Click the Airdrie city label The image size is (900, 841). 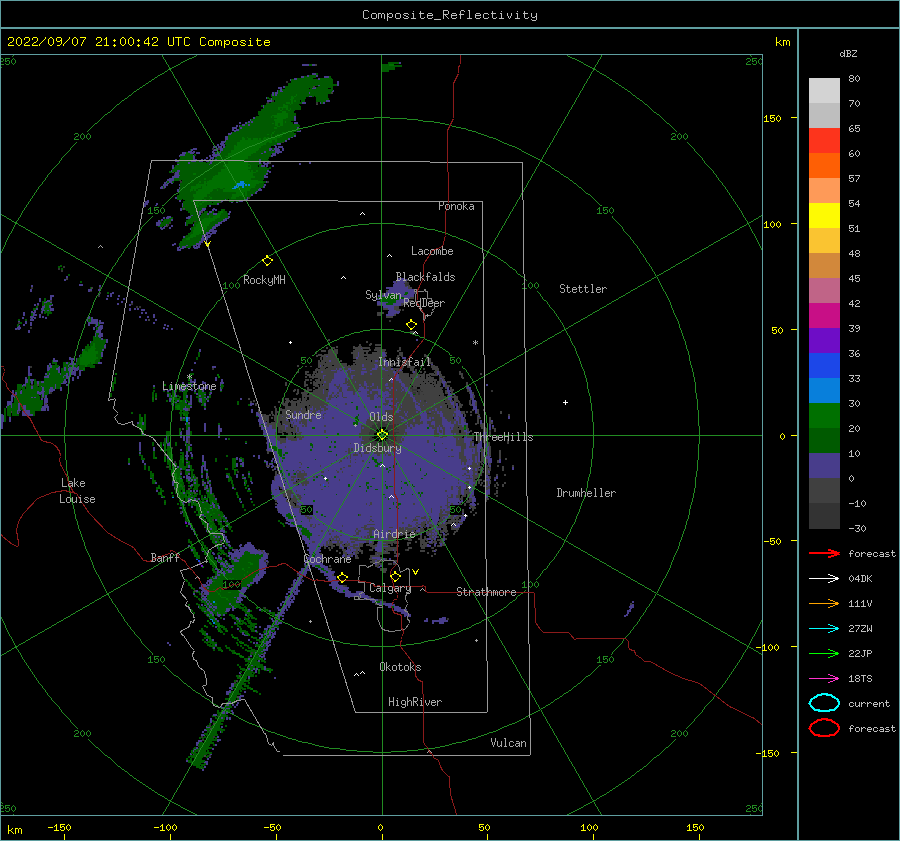tap(394, 534)
